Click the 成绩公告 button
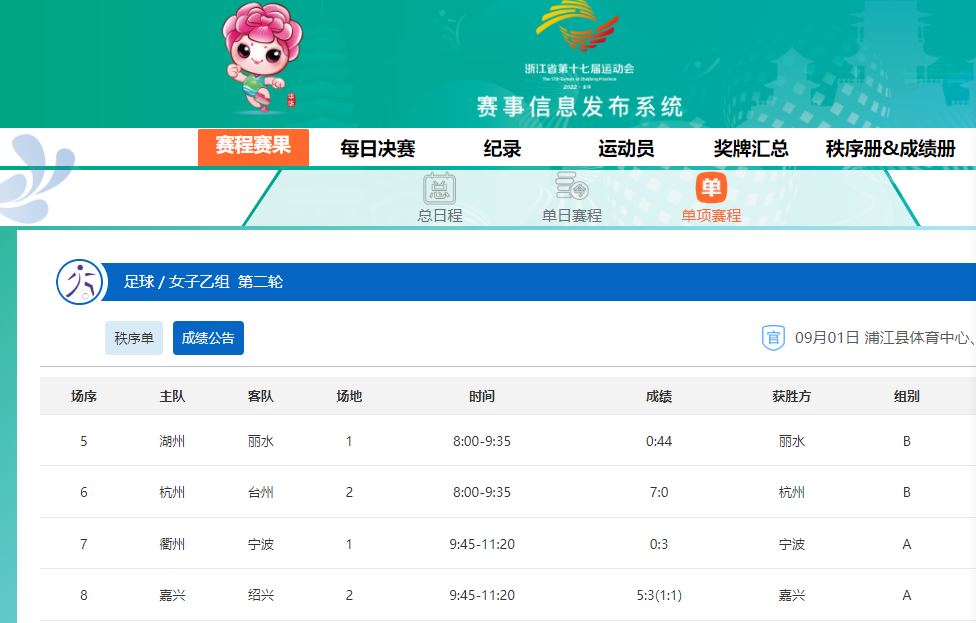The width and height of the screenshot is (976, 623). 208,338
